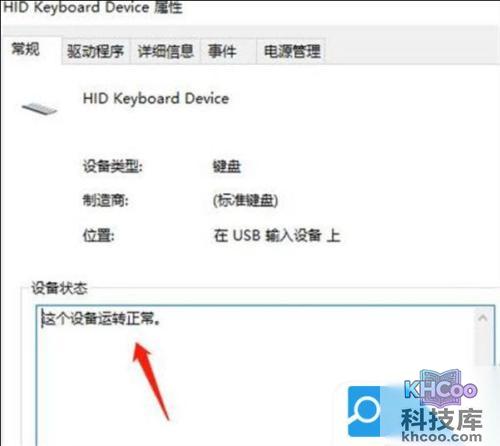Image resolution: width=500 pixels, height=446 pixels.
Task: Click the blue magnifier search icon
Action: (x=364, y=411)
